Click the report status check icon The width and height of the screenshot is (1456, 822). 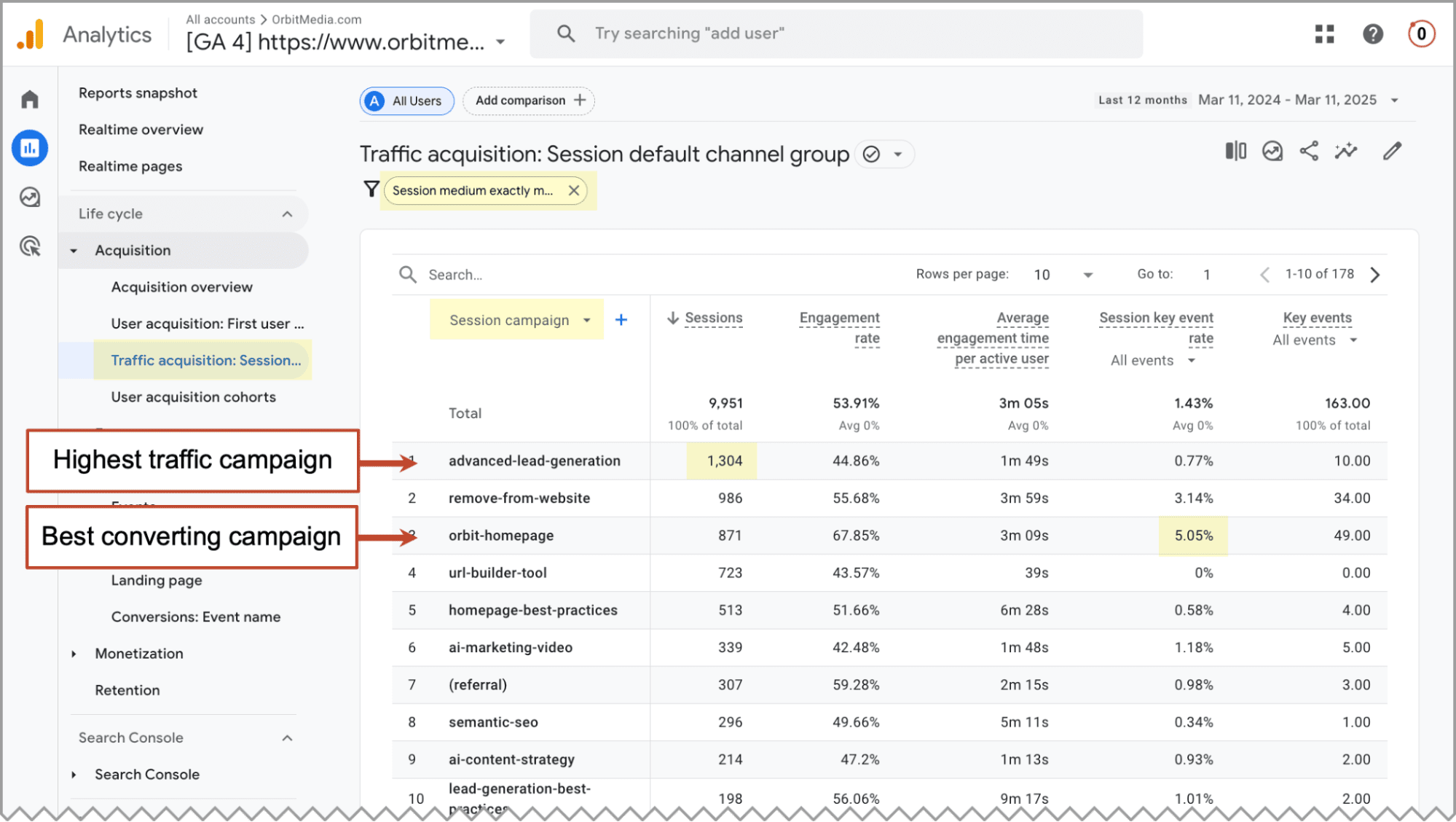[871, 154]
